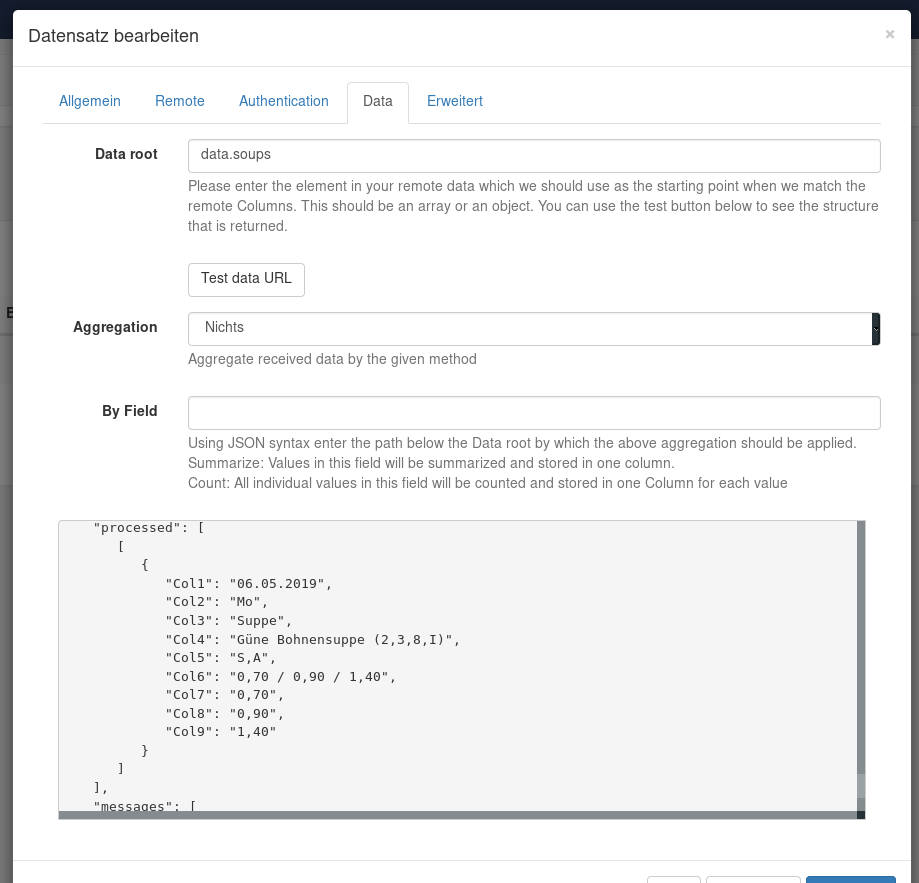Click horizontal scrollbar of JSON output
The height and width of the screenshot is (883, 919).
pos(458,815)
